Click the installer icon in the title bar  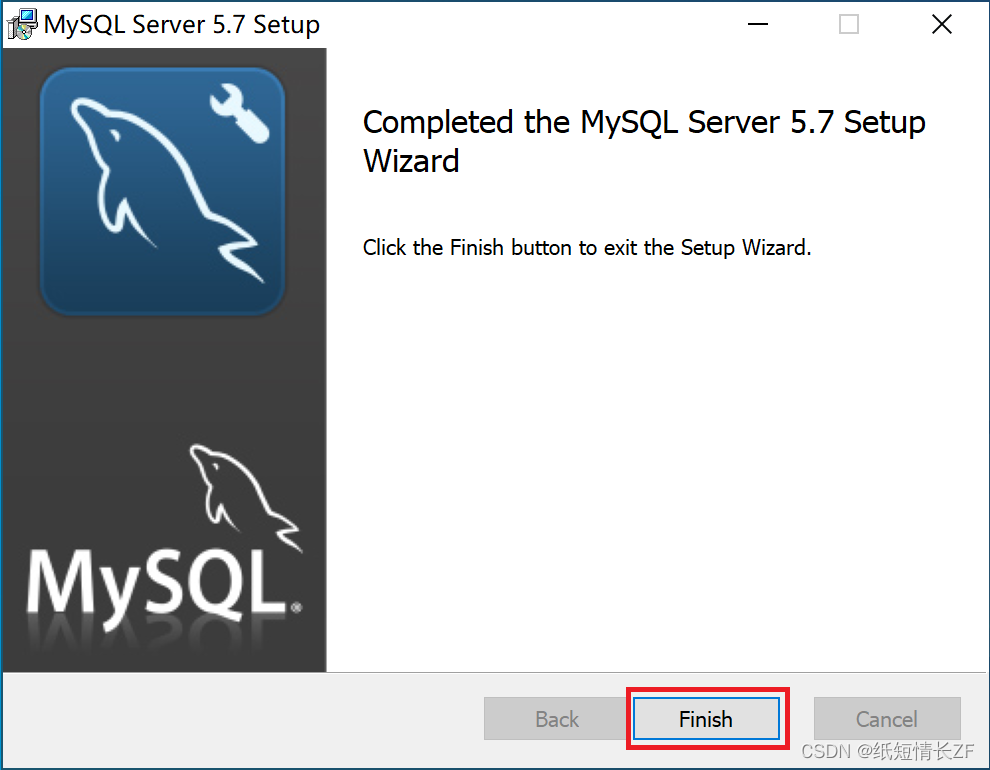22,25
